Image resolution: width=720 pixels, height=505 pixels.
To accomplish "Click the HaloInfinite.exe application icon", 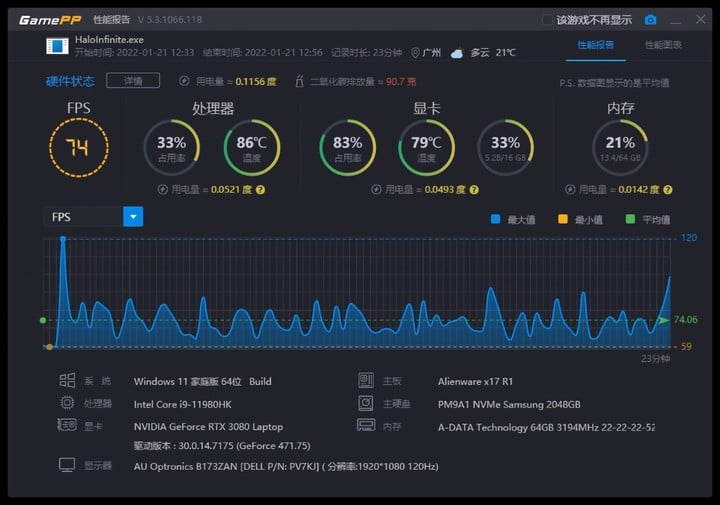I will tap(58, 46).
